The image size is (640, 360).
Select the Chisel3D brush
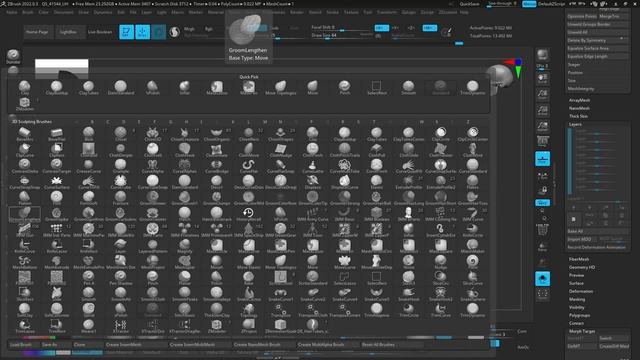click(153, 133)
